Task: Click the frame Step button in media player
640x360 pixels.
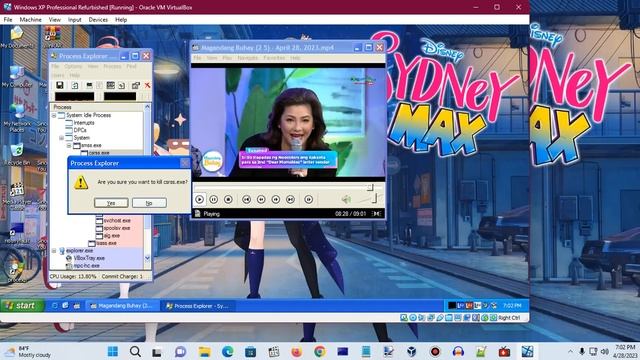Action: click(x=309, y=199)
